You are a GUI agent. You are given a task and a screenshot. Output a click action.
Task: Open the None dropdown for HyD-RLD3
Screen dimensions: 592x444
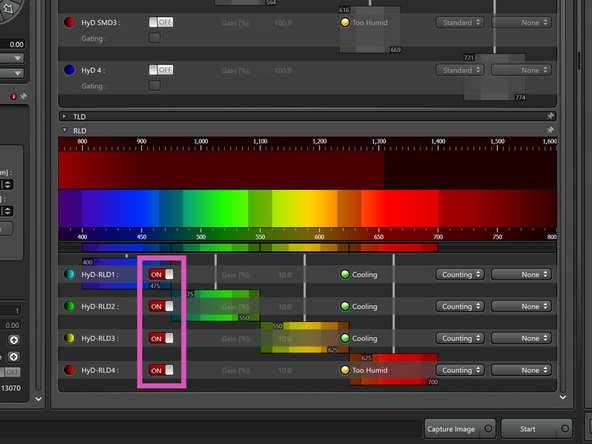(x=521, y=338)
